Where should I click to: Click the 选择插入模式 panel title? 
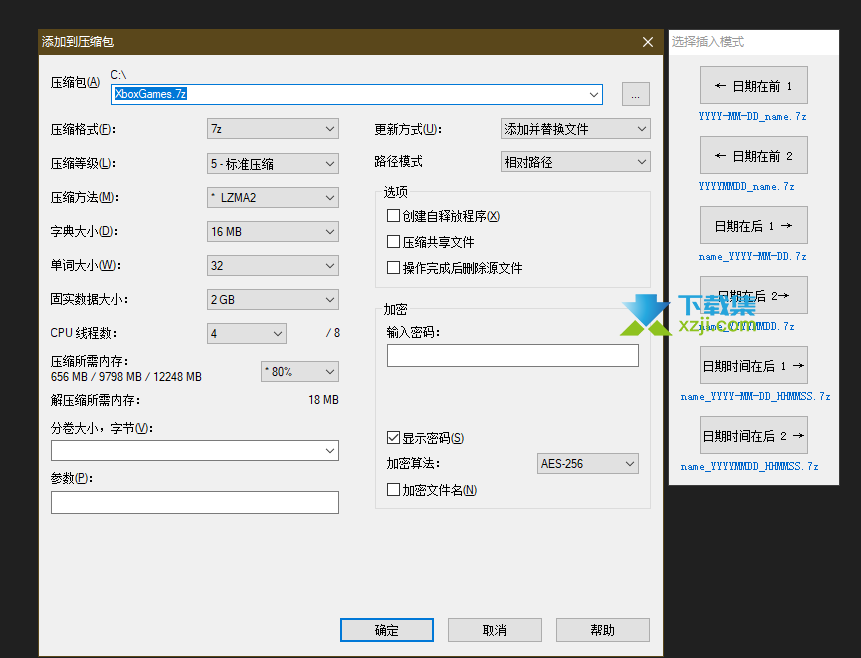pos(708,42)
